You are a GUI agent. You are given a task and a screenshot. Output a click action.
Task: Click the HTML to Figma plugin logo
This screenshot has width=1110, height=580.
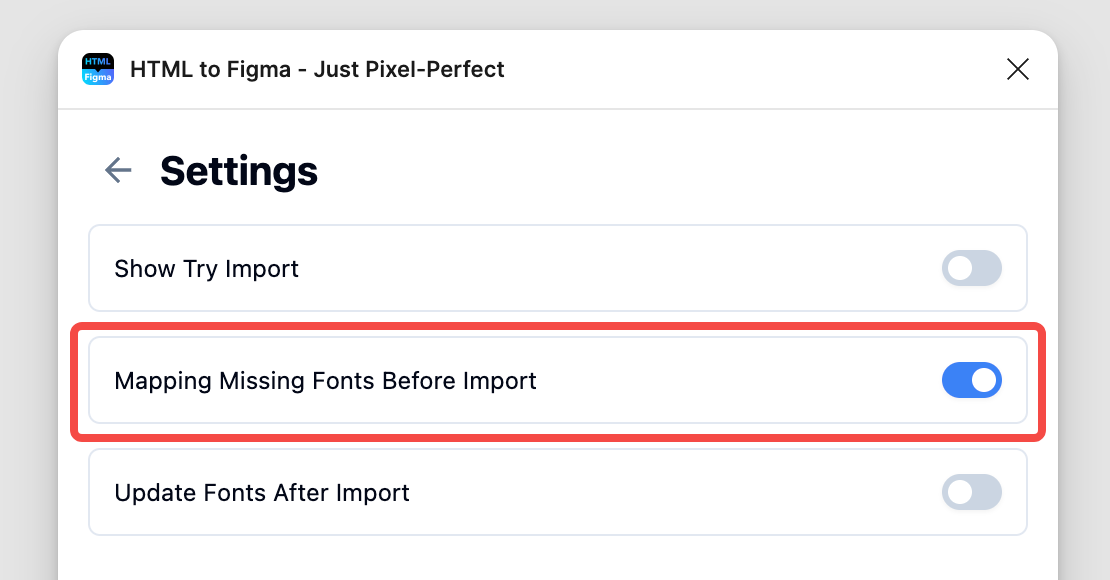point(98,69)
